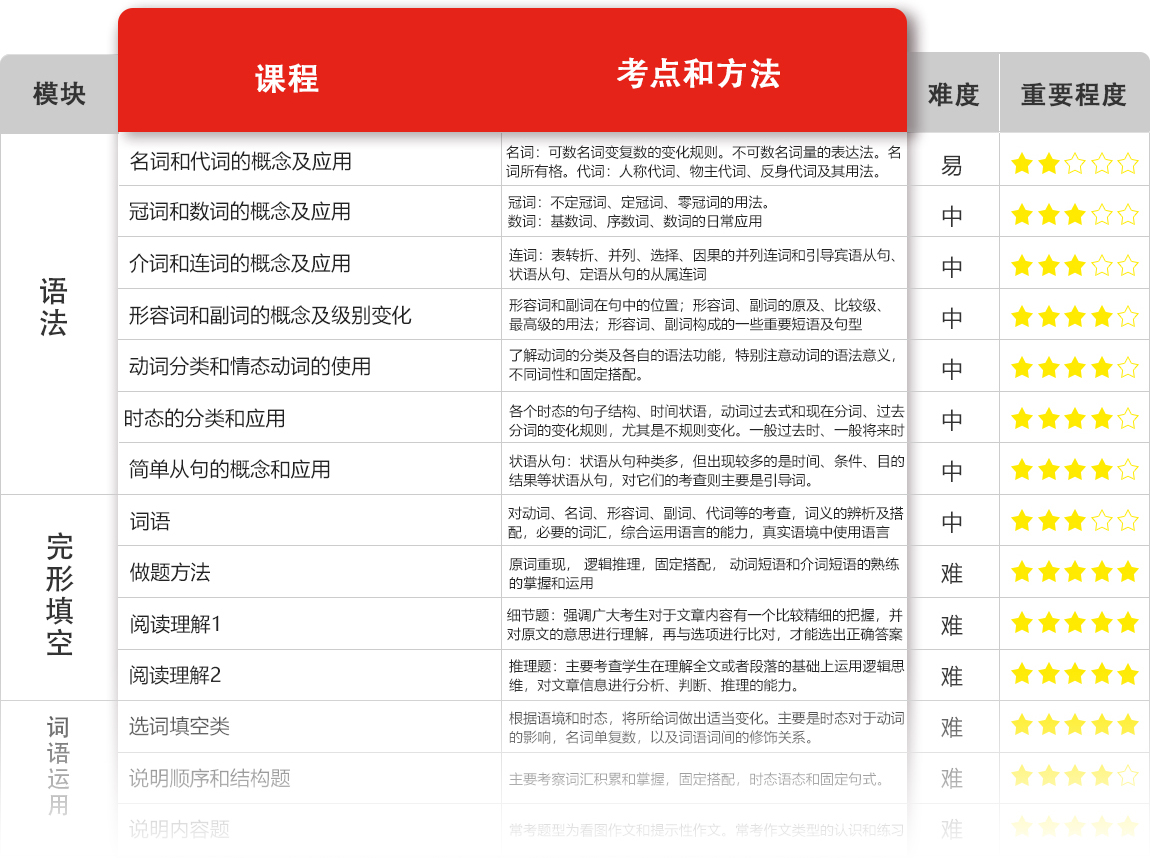1150x858 pixels.
Task: Click difficulty 中 in the 冠词和数词的概念及应用 row
Action: tap(952, 216)
